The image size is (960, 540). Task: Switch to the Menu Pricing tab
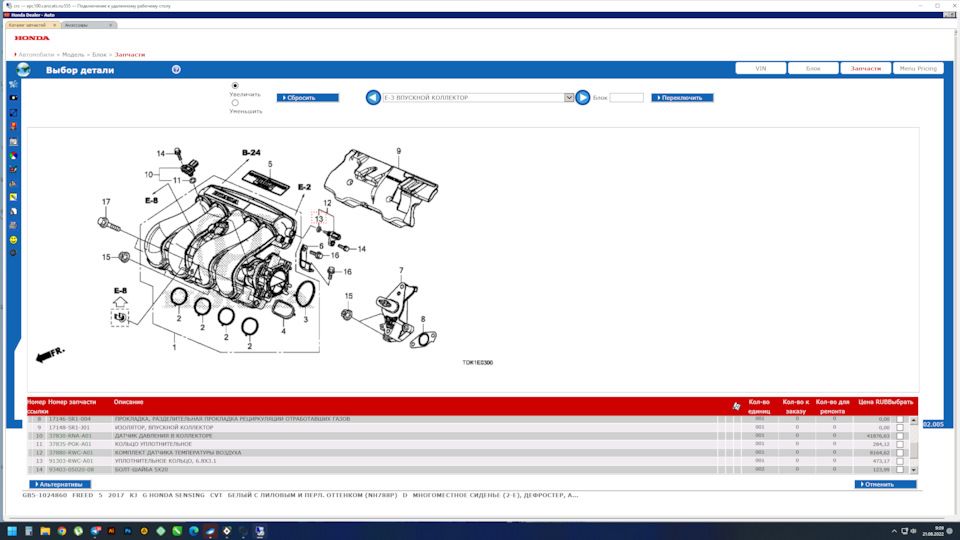(918, 69)
